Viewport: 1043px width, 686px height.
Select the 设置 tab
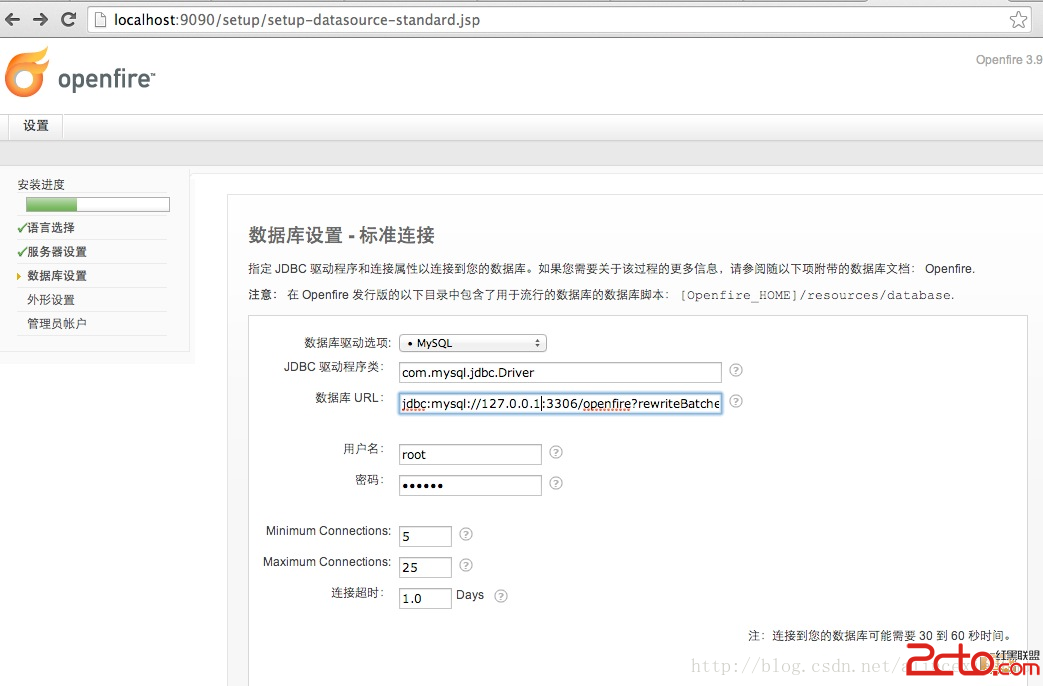click(36, 126)
